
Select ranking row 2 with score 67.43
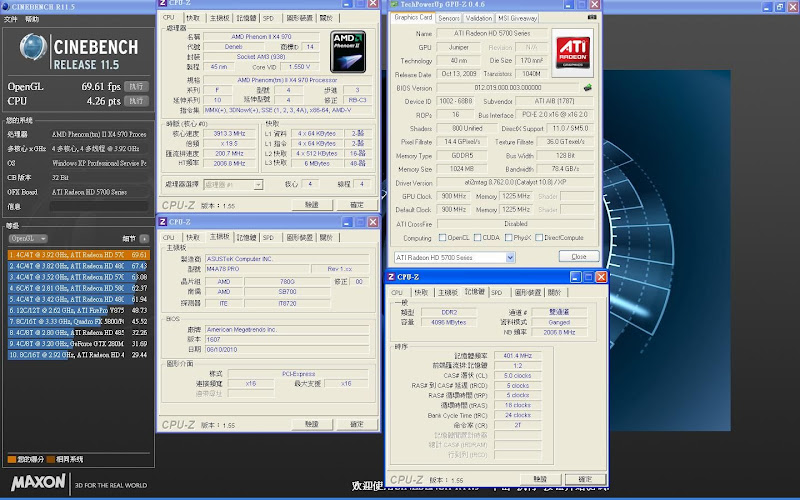(79, 266)
